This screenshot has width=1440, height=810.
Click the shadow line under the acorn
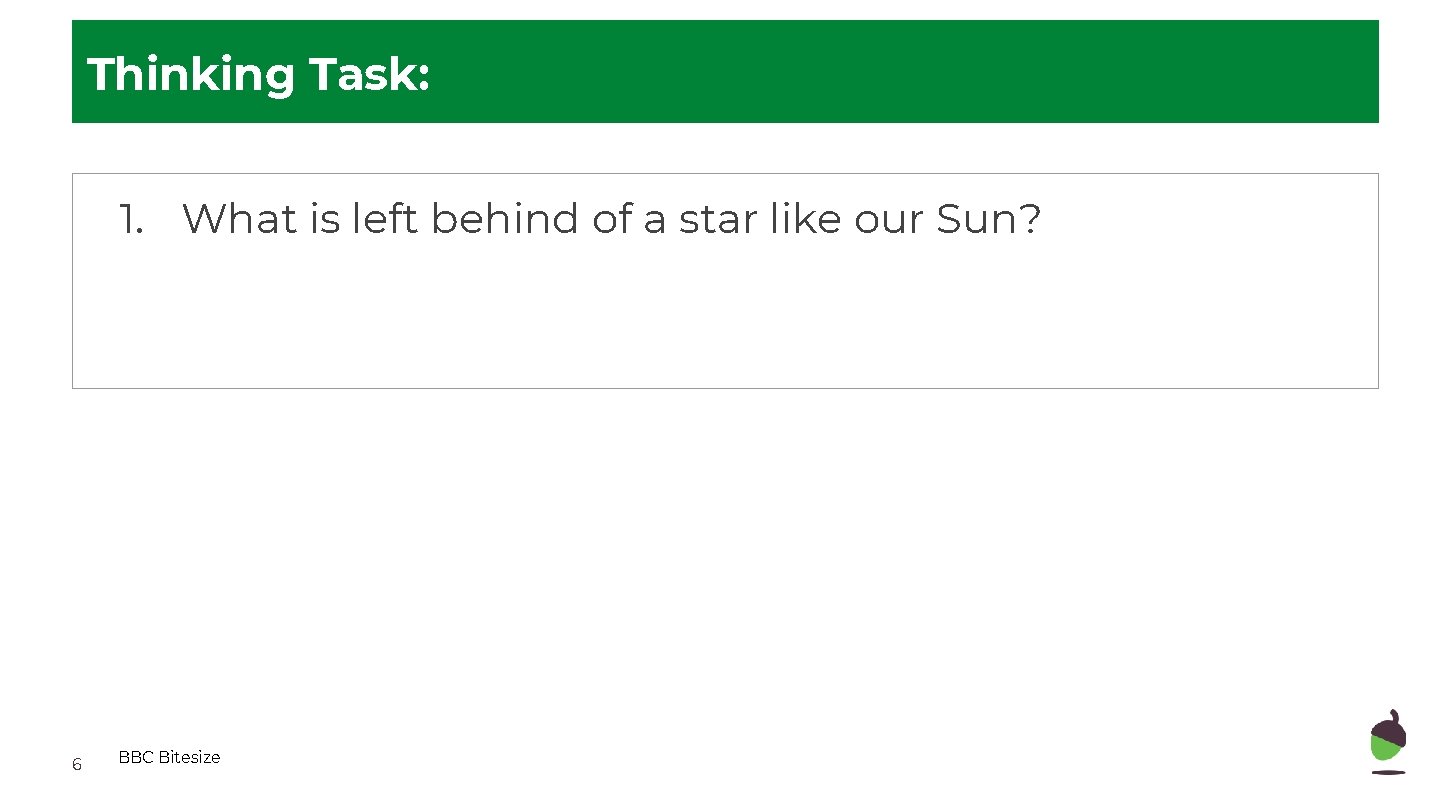pos(1388,772)
